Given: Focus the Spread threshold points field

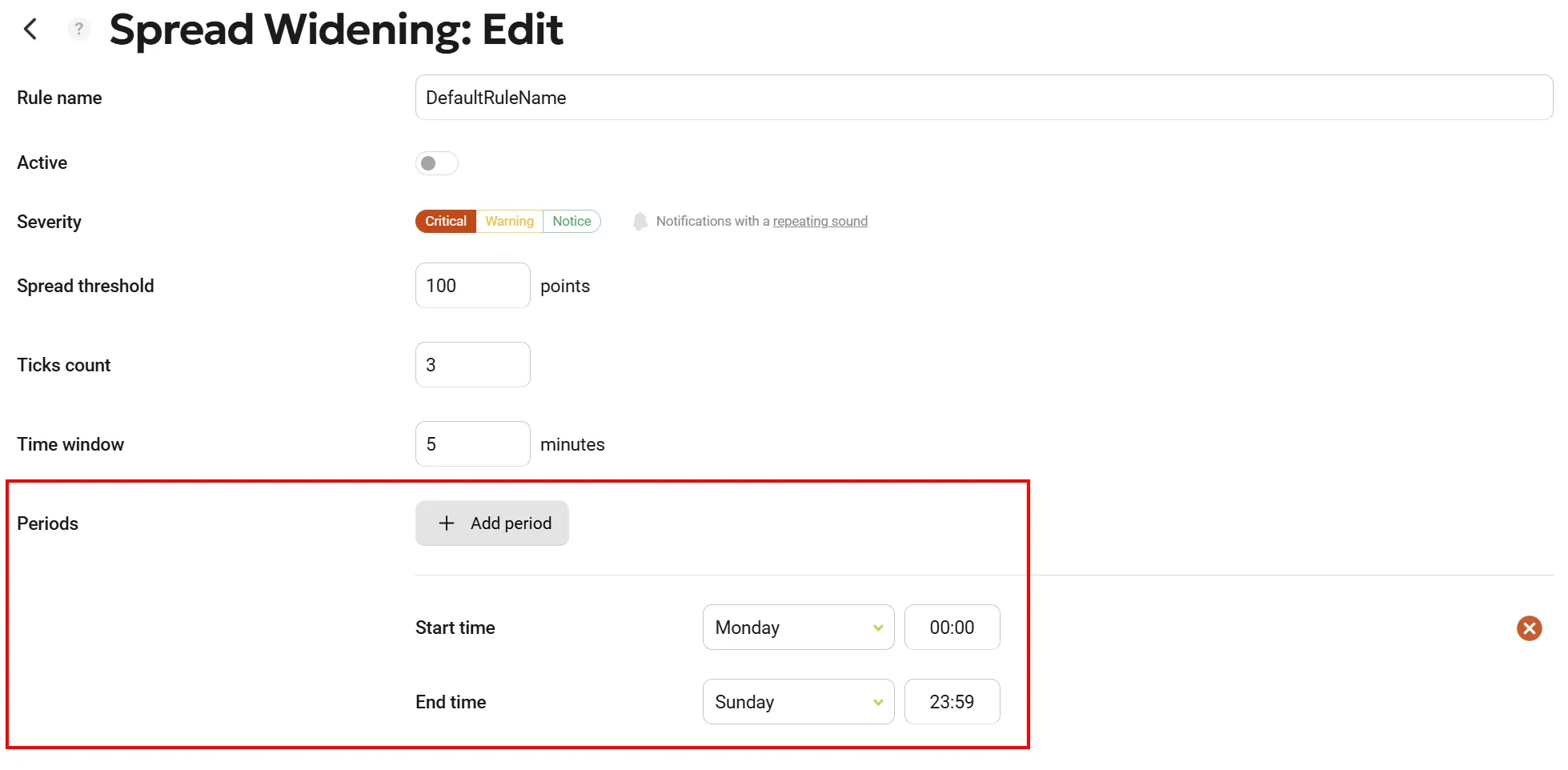Looking at the screenshot, I should 472,286.
